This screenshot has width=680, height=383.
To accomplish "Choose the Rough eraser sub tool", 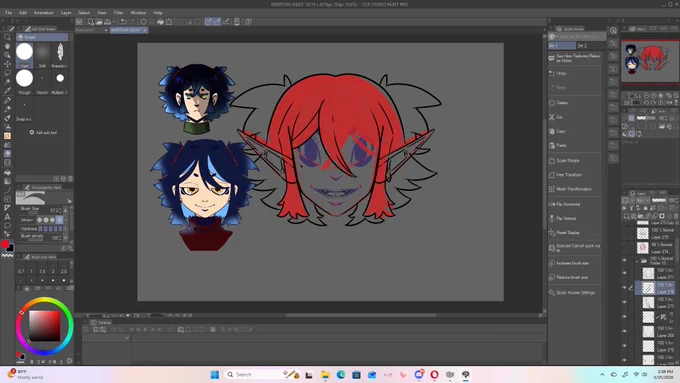I will coord(24,82).
